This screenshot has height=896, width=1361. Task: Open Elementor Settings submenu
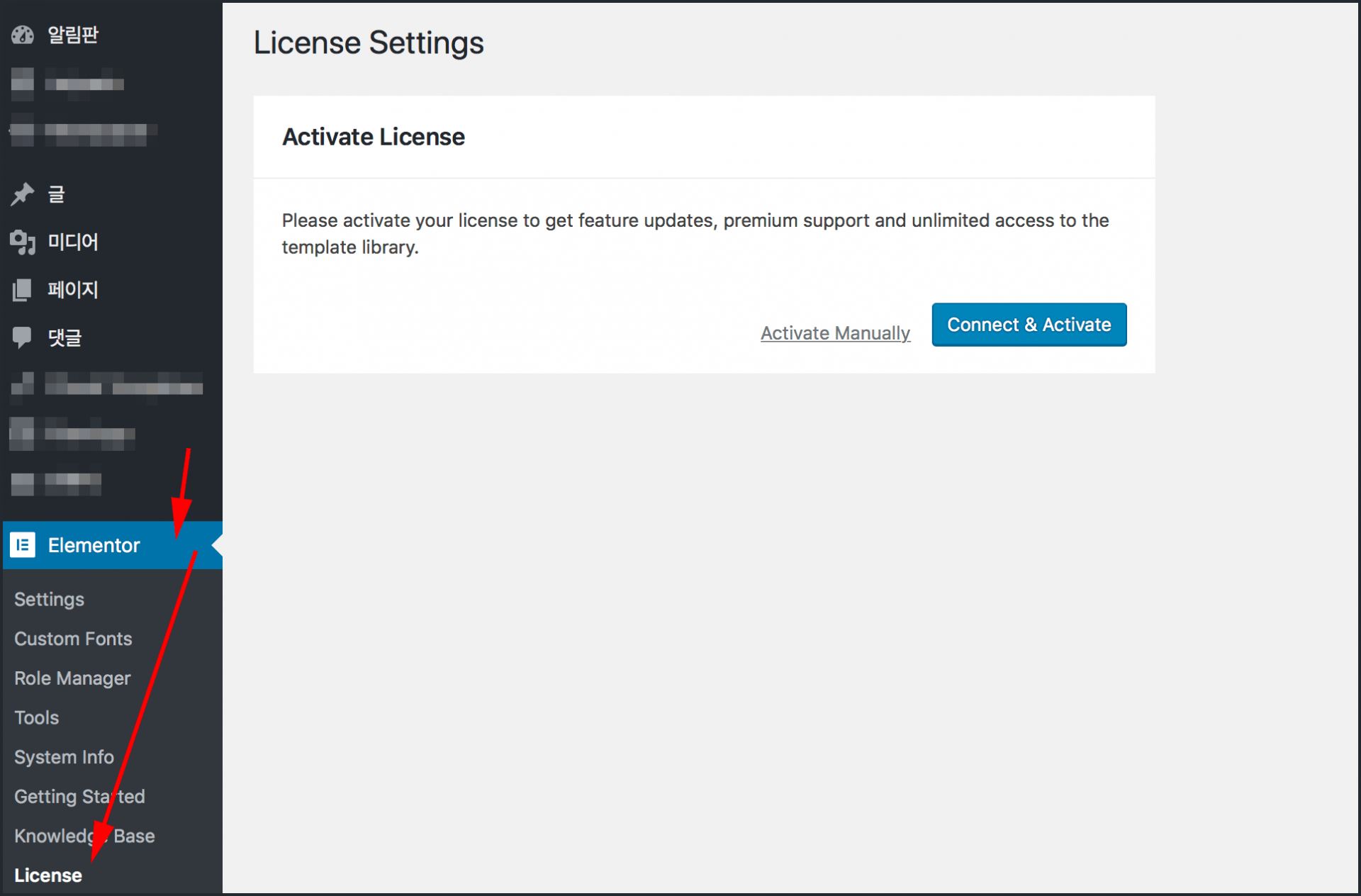point(50,600)
